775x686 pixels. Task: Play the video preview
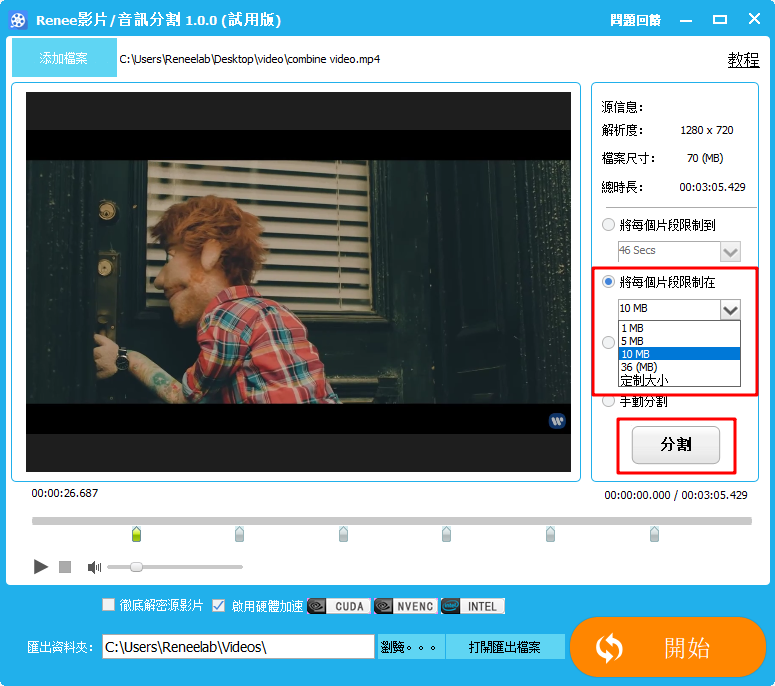(x=41, y=566)
